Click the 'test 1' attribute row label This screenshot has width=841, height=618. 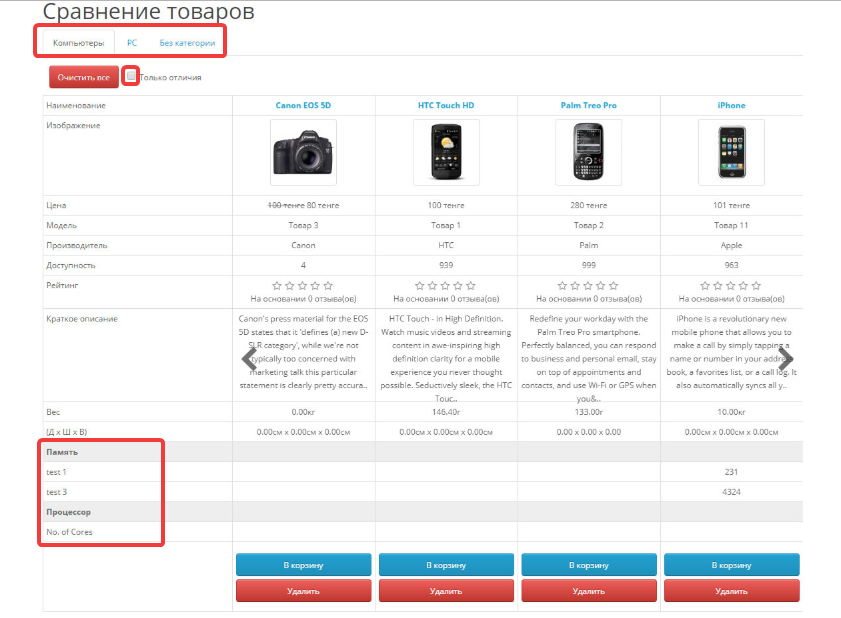pos(56,472)
